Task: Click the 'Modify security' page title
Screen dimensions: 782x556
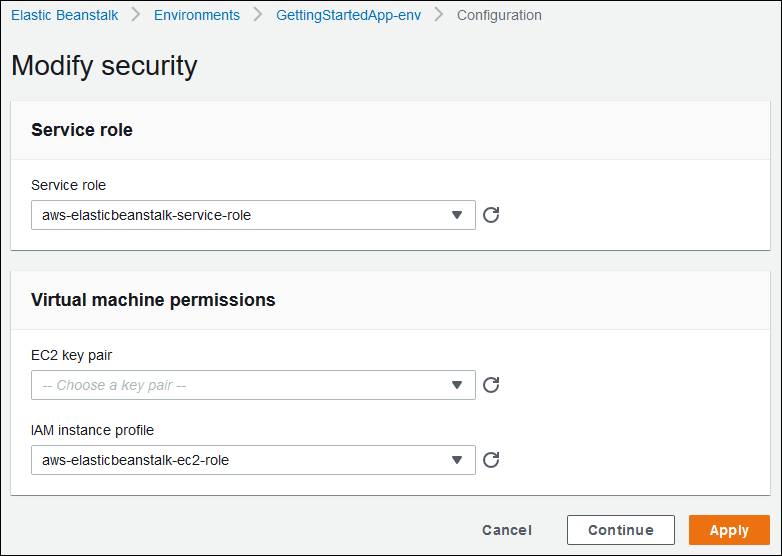Action: (104, 66)
